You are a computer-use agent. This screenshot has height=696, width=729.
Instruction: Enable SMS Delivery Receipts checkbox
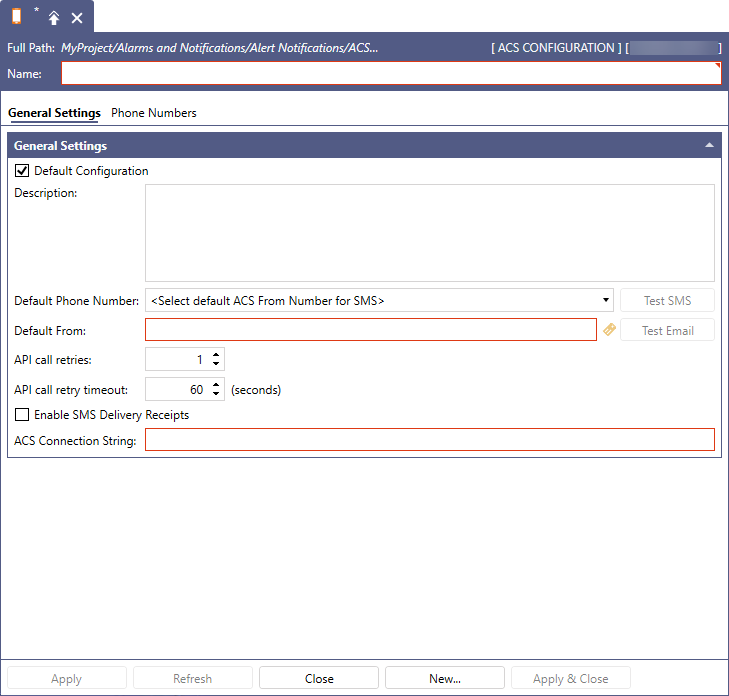click(23, 415)
